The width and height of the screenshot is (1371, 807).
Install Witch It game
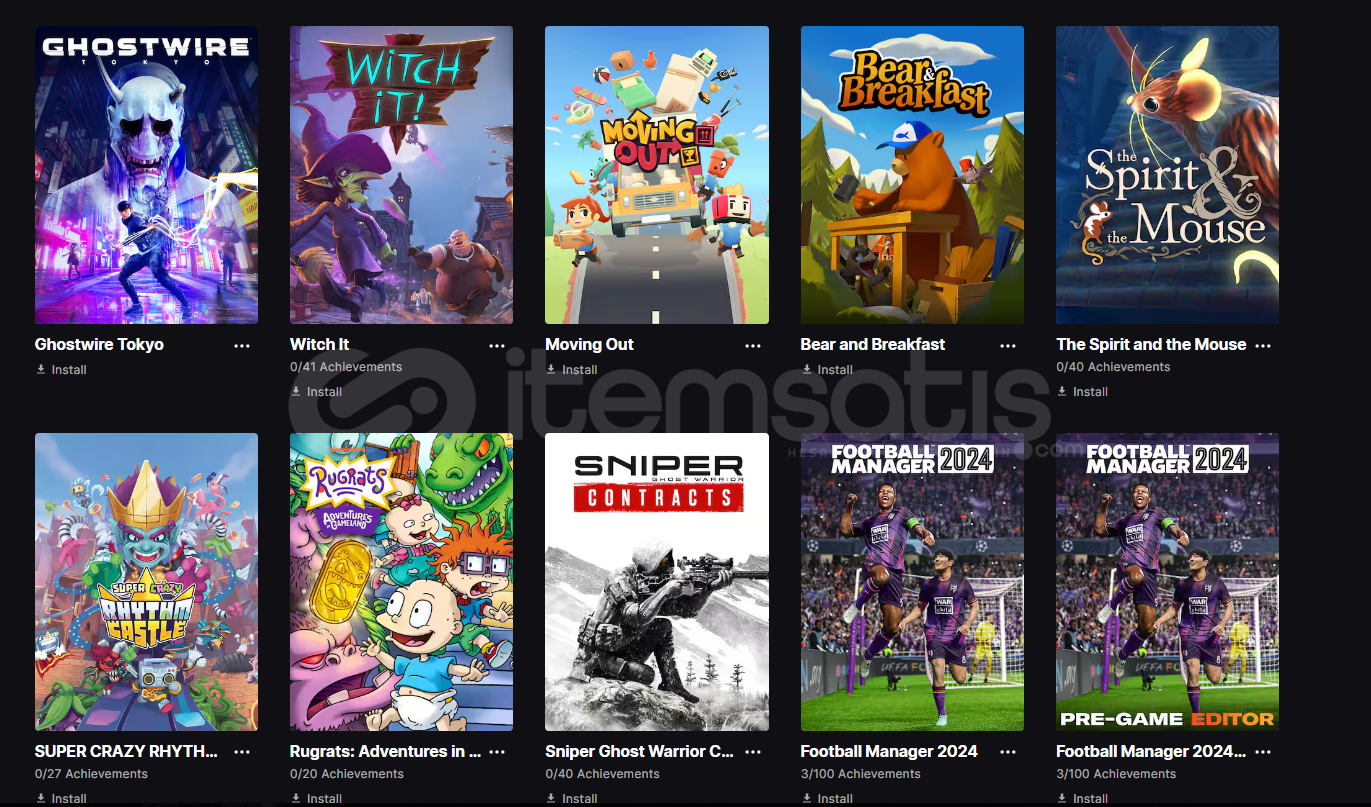tap(316, 392)
